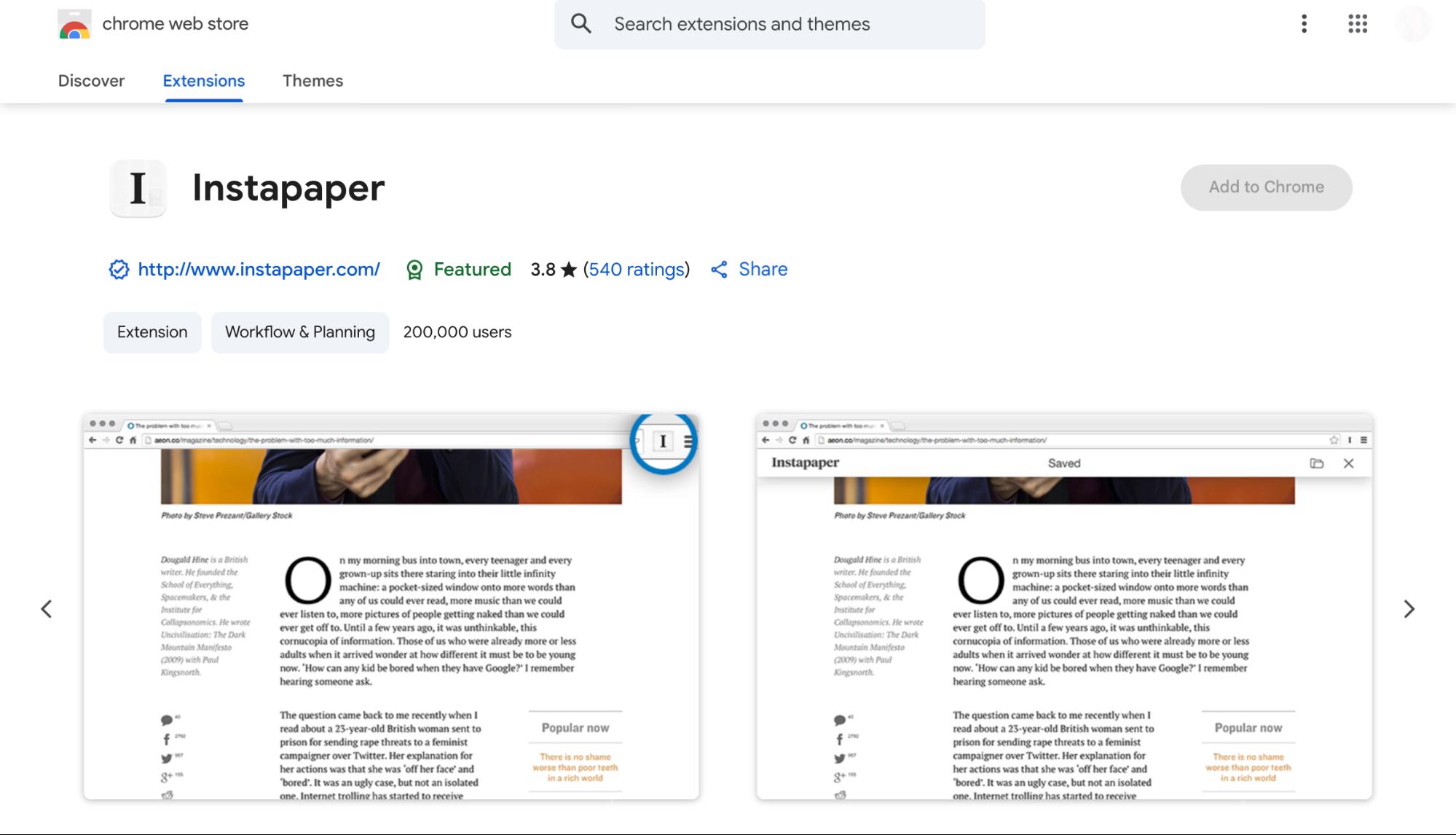
Task: Open the account profile avatar
Action: pyautogui.click(x=1413, y=24)
